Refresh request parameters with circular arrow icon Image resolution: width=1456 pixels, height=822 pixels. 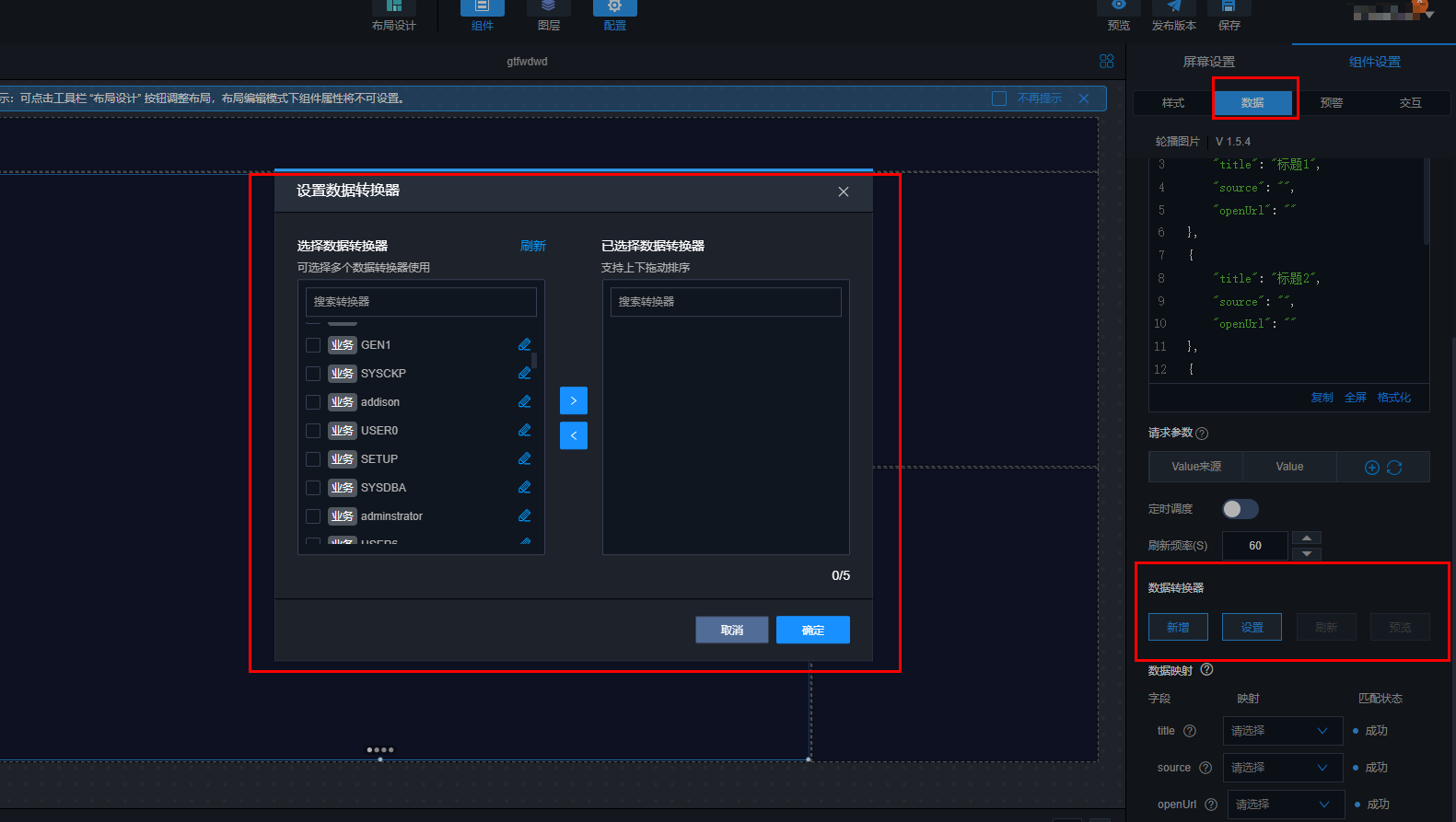pyautogui.click(x=1394, y=468)
